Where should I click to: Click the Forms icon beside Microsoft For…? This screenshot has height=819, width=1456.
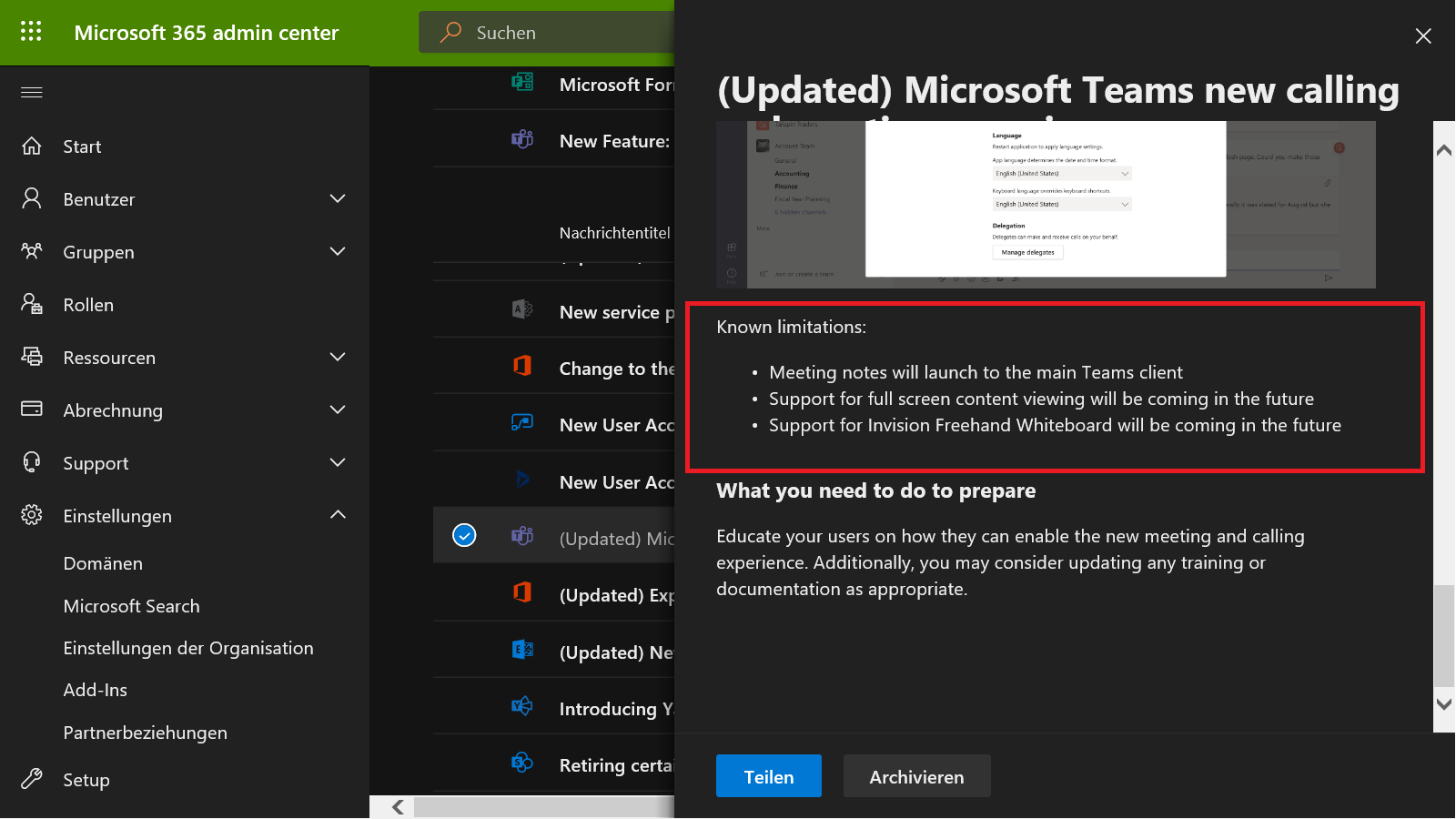click(x=522, y=82)
